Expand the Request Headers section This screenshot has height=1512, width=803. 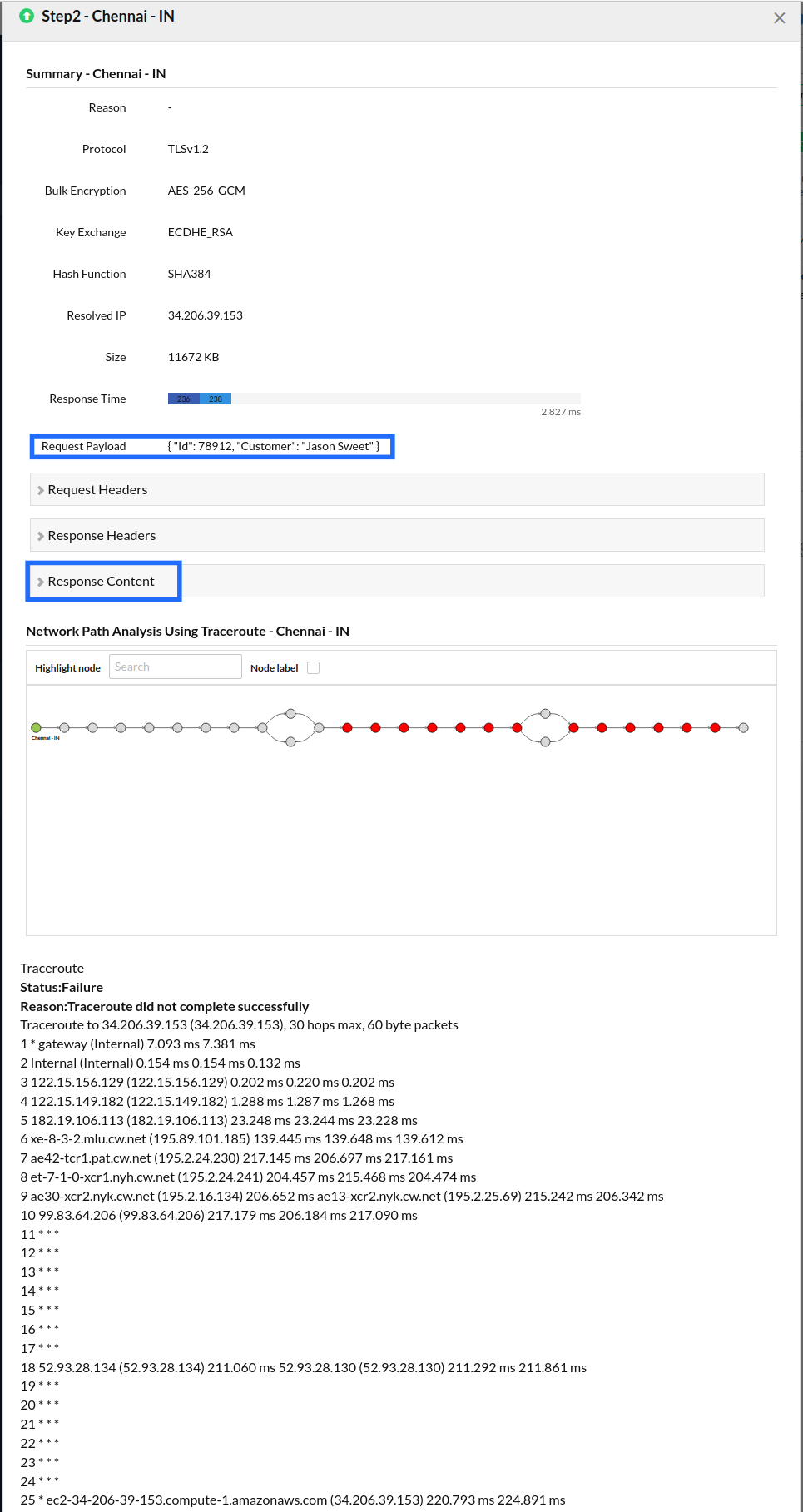[x=97, y=490]
